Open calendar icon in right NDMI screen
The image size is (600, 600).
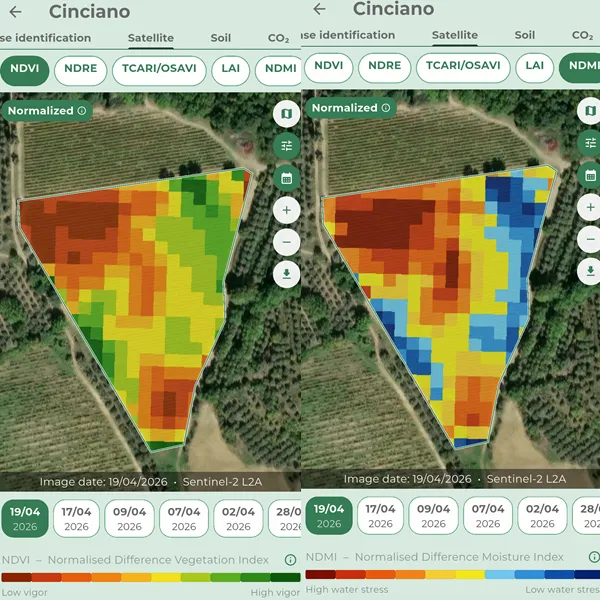589,175
